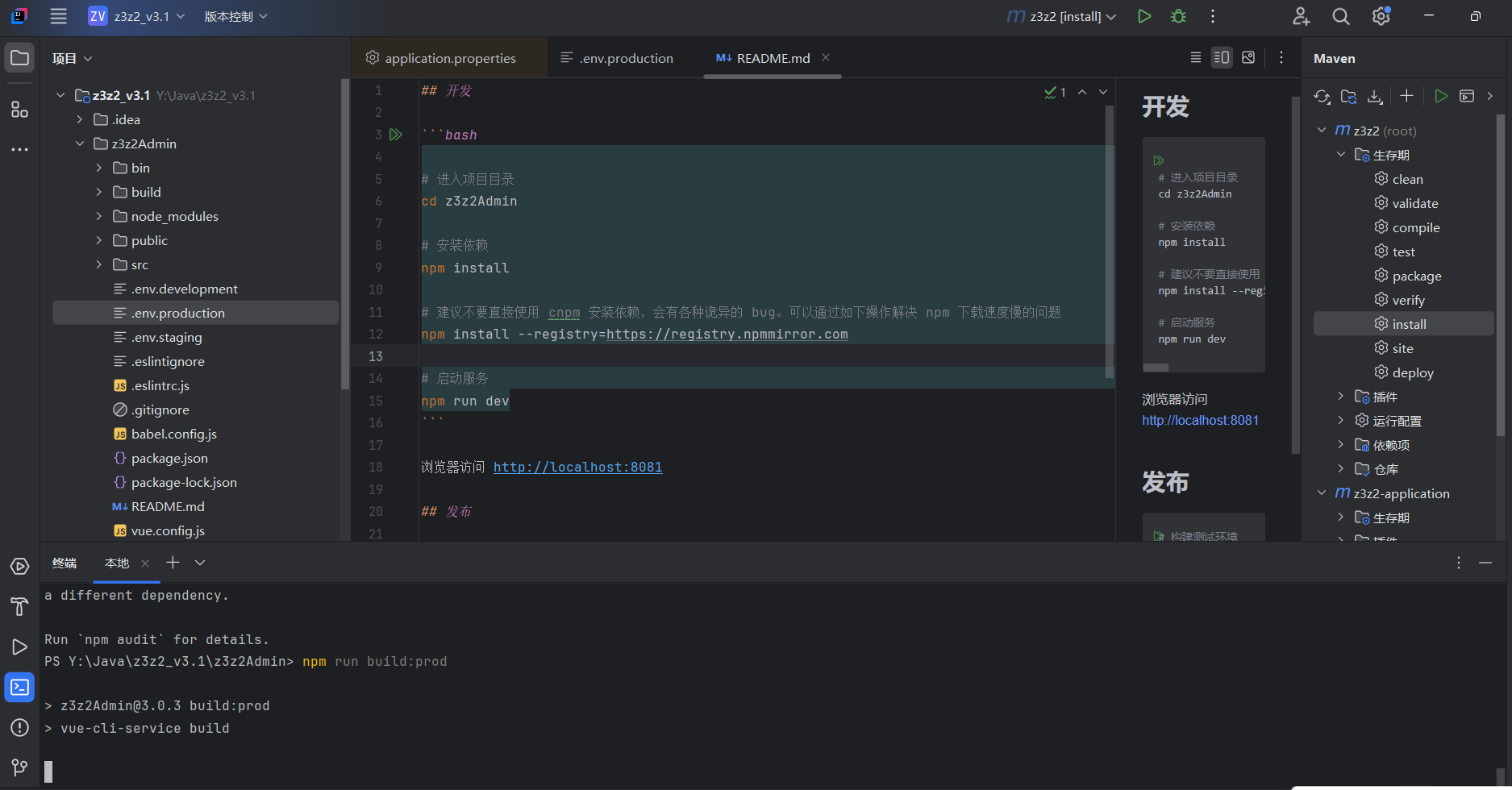
Task: Switch to preview-only Markdown view
Action: pos(1248,57)
